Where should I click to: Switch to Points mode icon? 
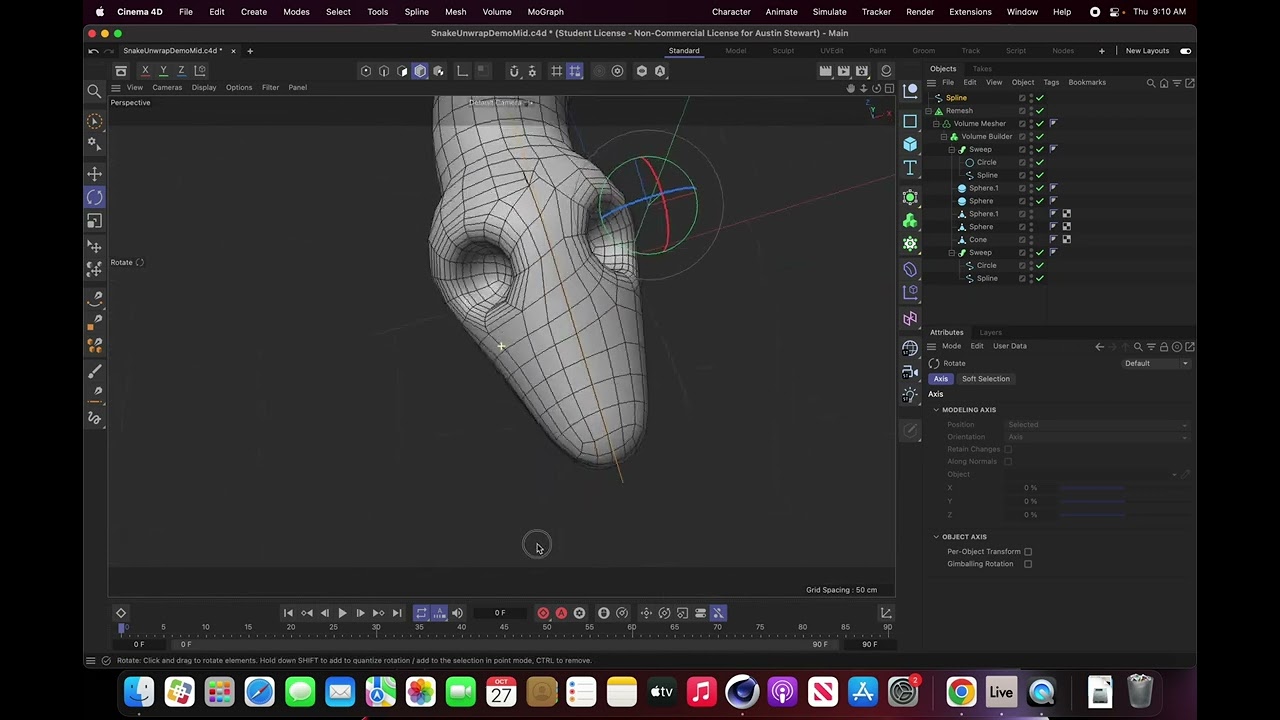click(x=366, y=71)
